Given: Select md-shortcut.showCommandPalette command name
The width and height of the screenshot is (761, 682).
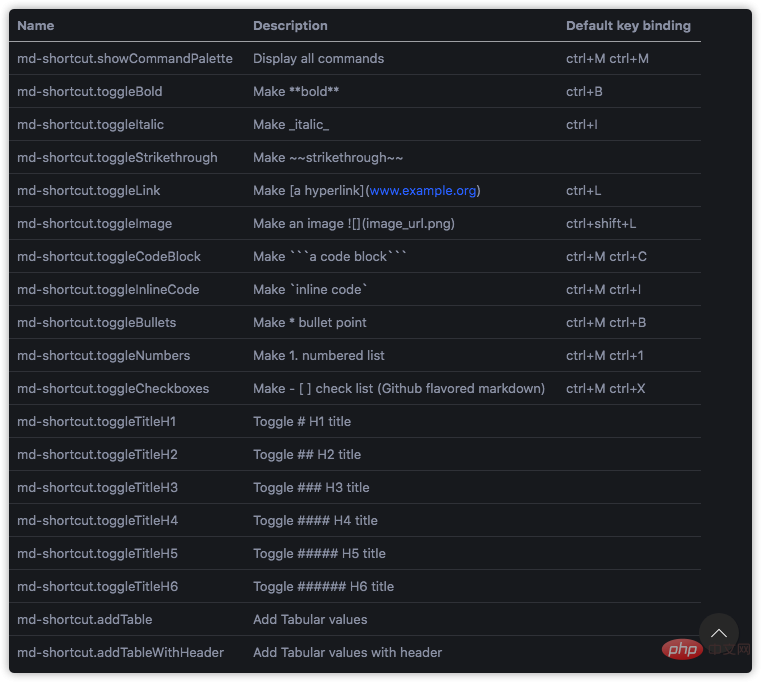Looking at the screenshot, I should [x=125, y=59].
